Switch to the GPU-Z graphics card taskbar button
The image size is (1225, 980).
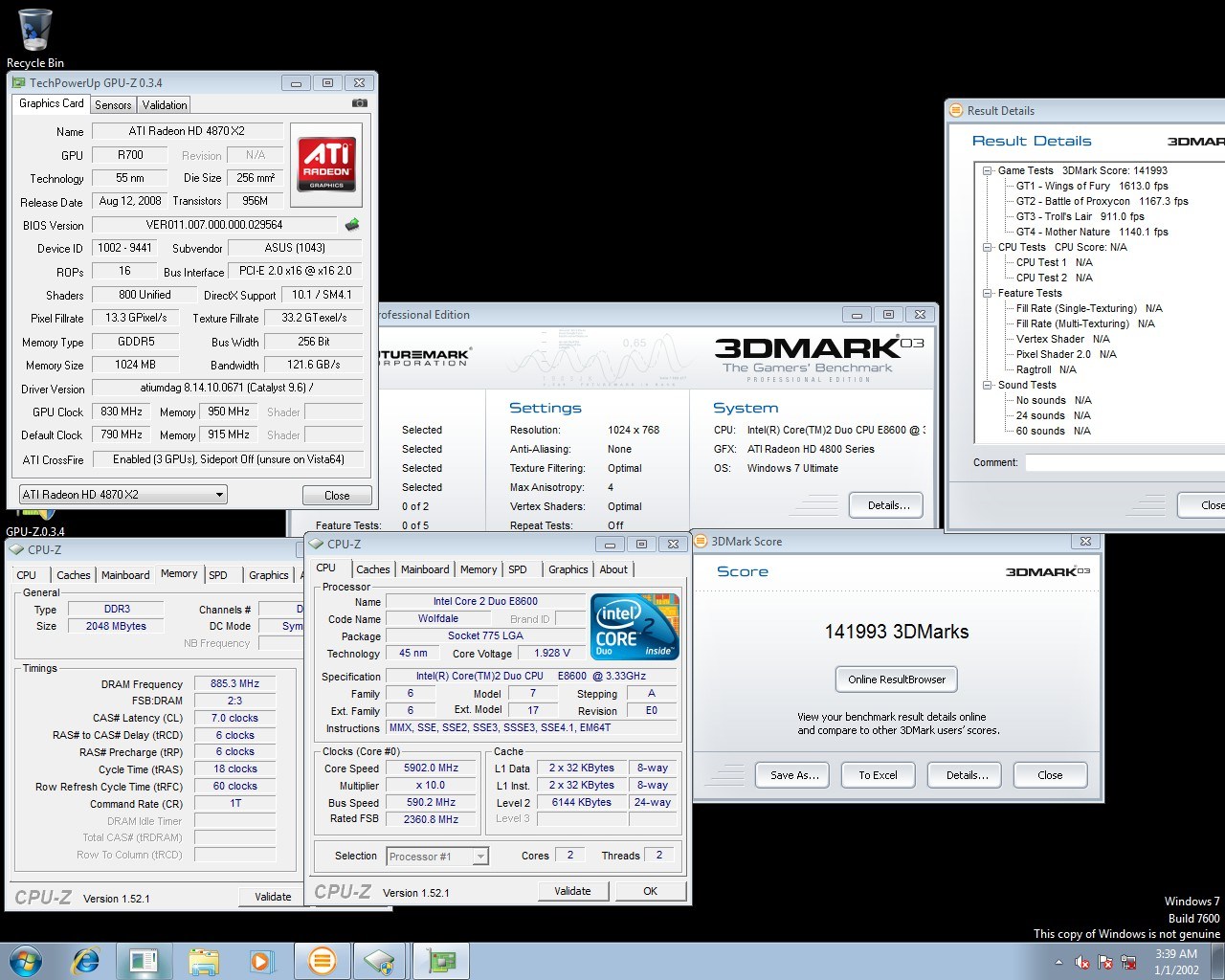coord(441,961)
